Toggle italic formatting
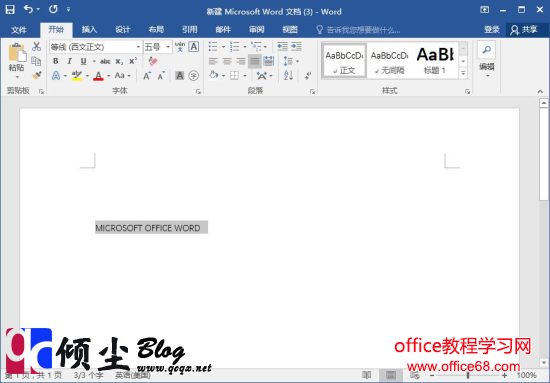This screenshot has width=550, height=383. click(x=69, y=61)
